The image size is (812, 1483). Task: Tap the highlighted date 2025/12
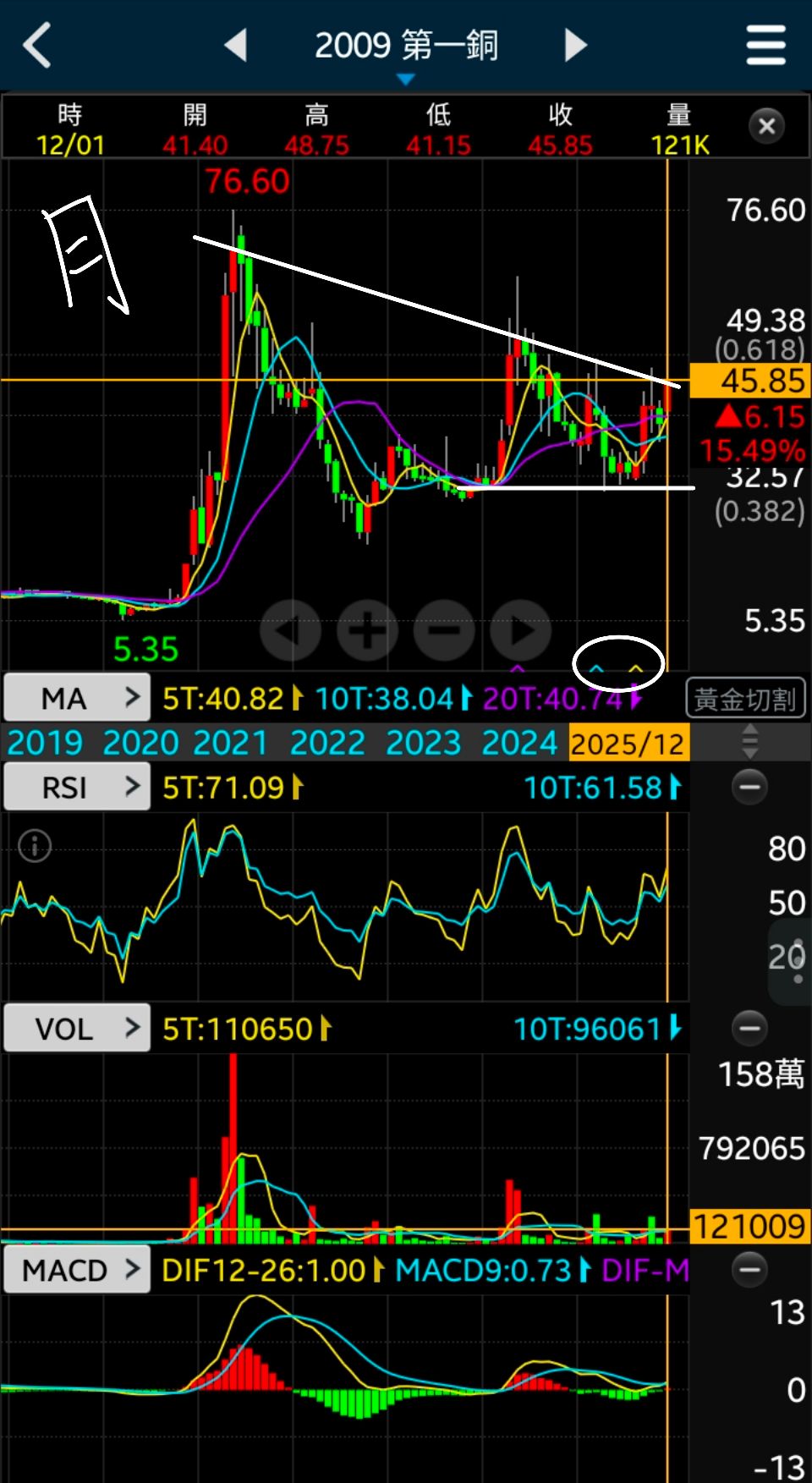coord(628,743)
